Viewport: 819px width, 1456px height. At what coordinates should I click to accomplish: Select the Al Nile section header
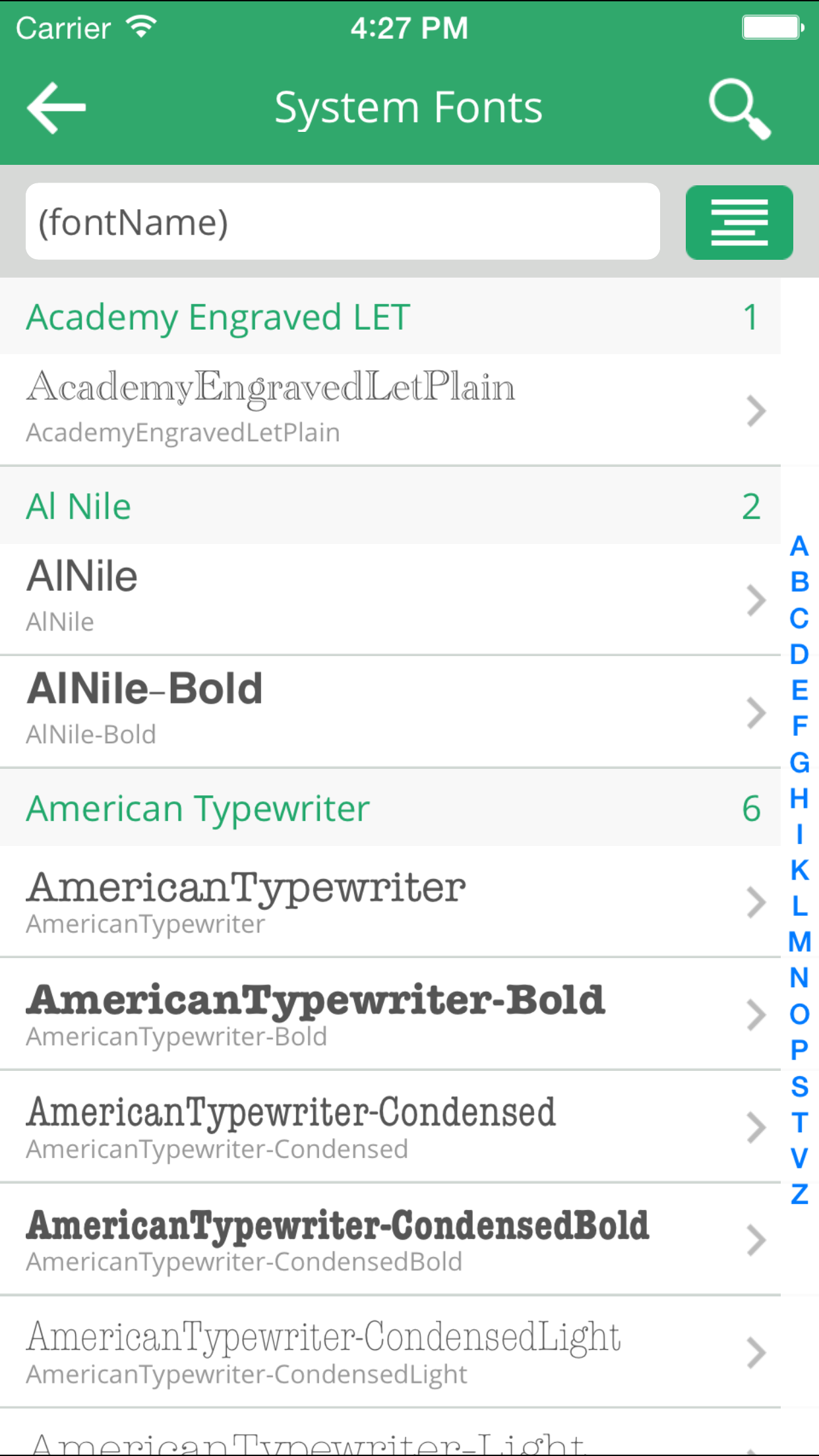click(x=389, y=506)
